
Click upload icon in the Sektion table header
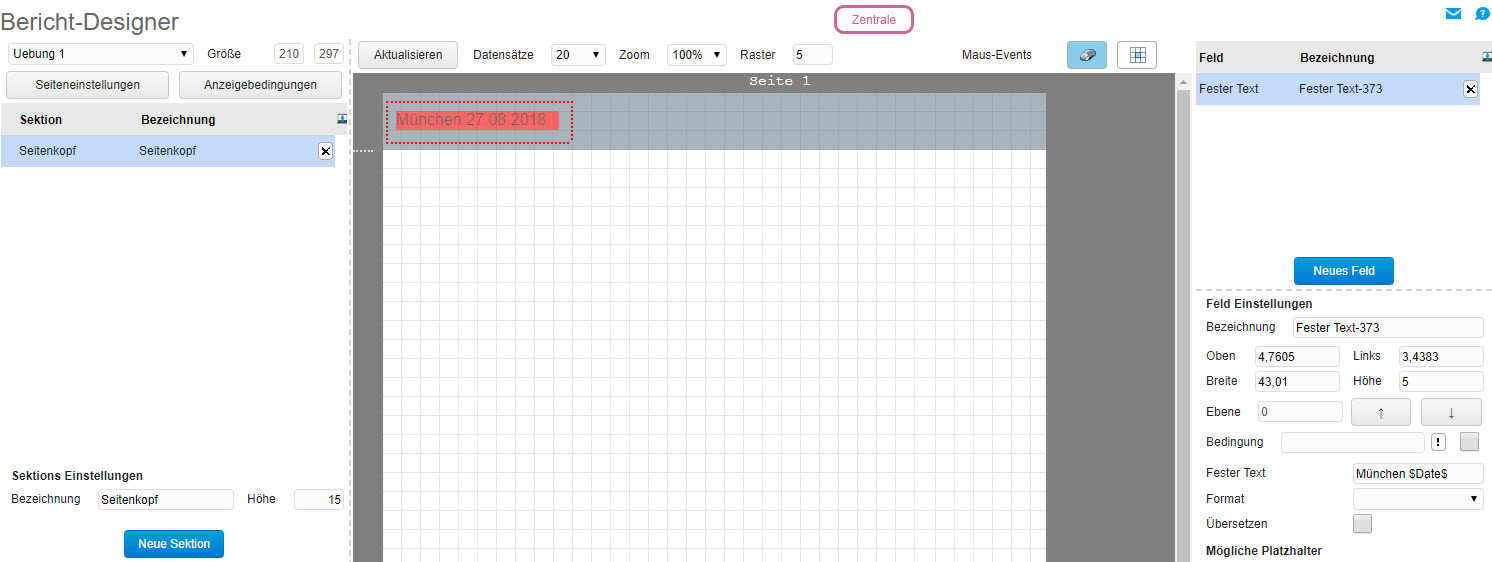coord(343,119)
